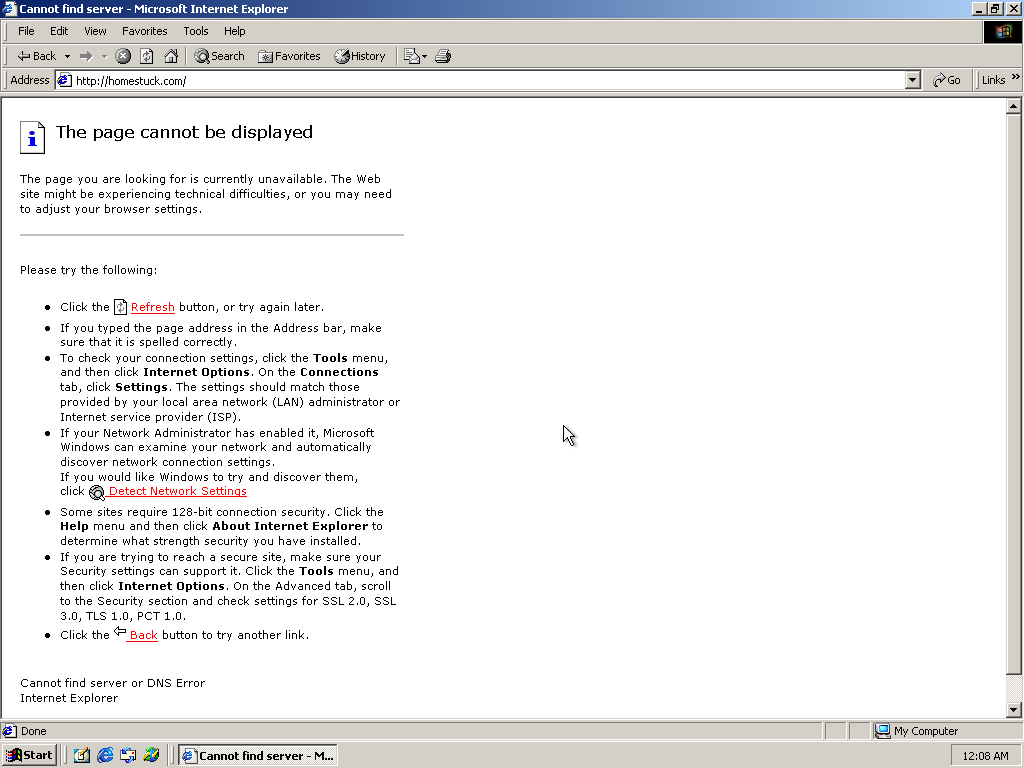Click the 12:08 AM system clock

[x=985, y=756]
